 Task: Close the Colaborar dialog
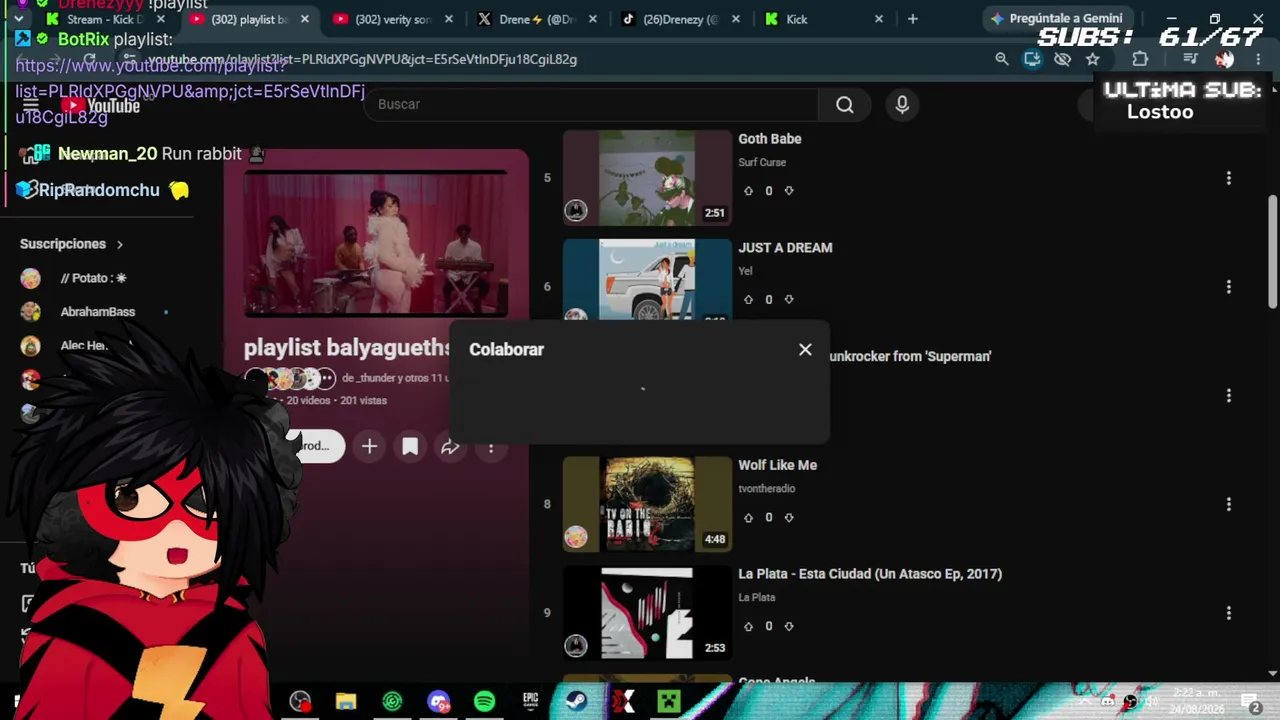805,349
